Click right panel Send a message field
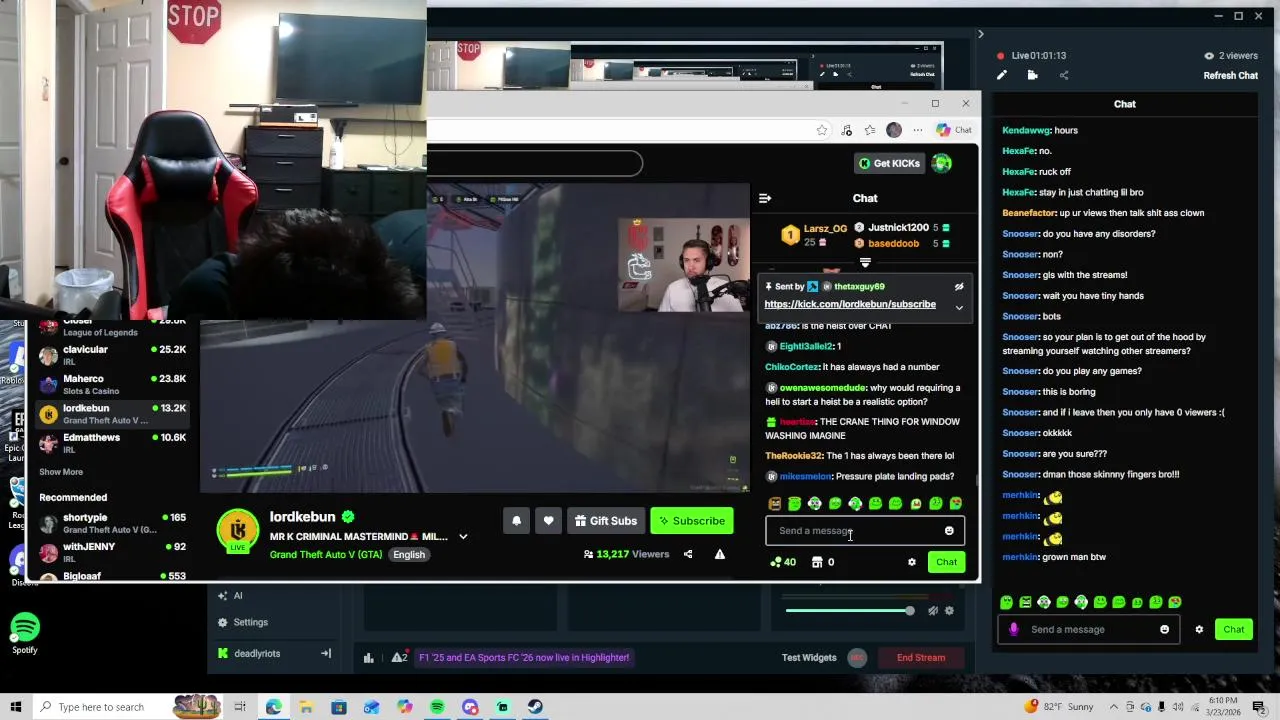Screen dimensions: 1280x720 [1088, 629]
